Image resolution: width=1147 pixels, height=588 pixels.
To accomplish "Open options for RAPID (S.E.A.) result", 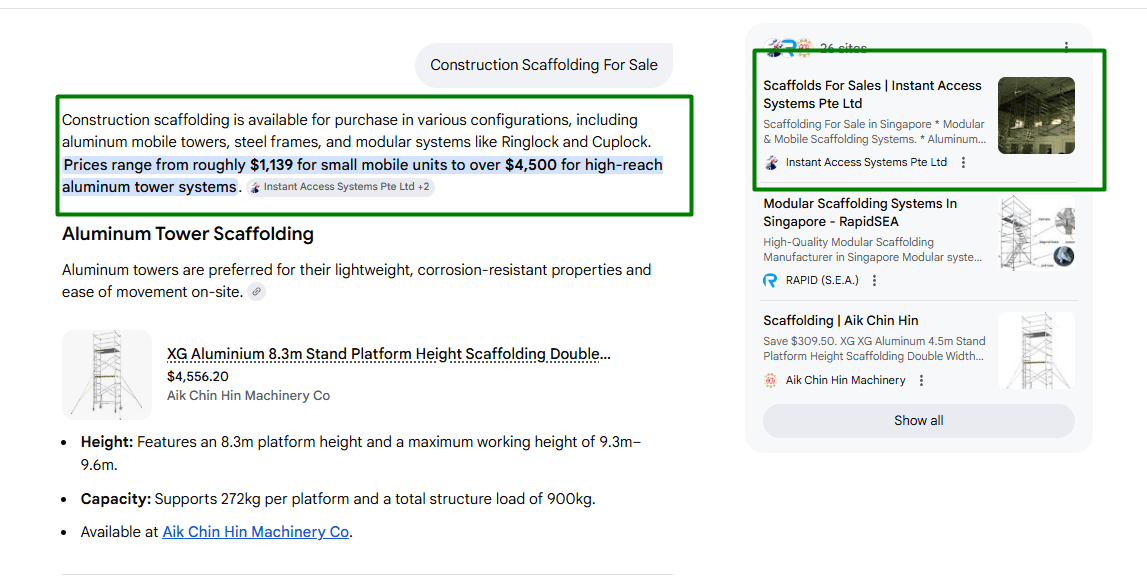I will pyautogui.click(x=875, y=281).
